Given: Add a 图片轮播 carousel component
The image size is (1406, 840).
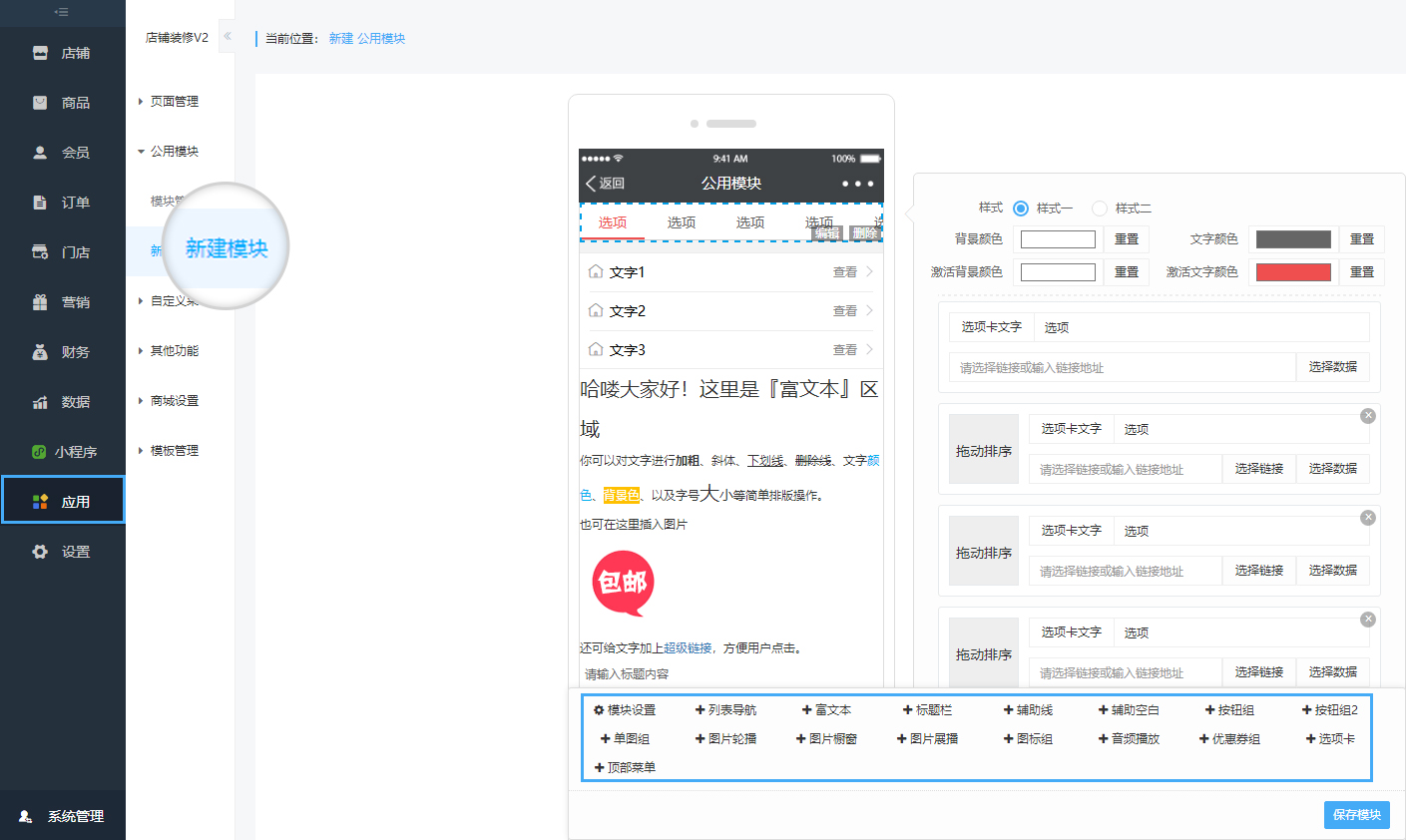Looking at the screenshot, I should coord(725,739).
